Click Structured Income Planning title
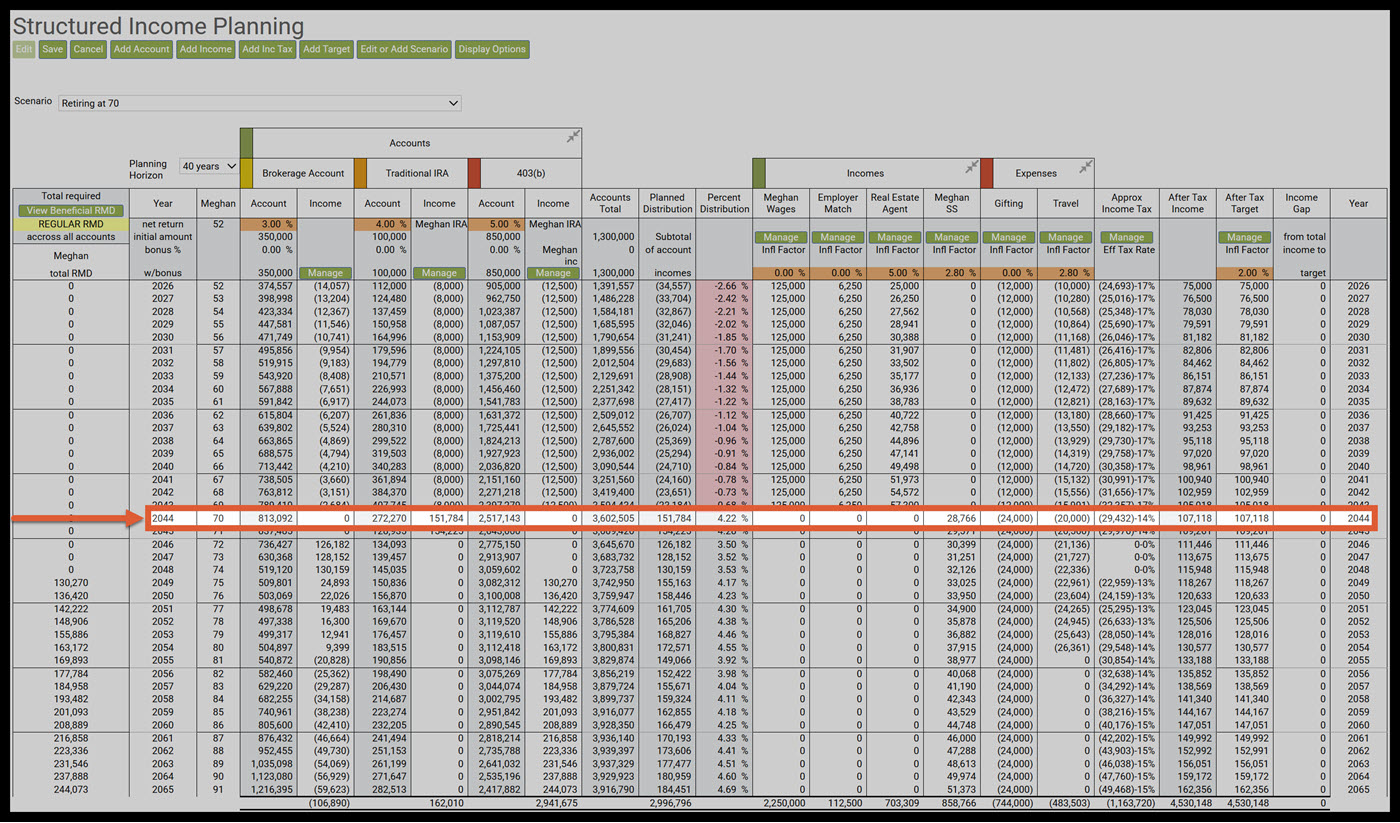The height and width of the screenshot is (823, 1400). point(158,26)
